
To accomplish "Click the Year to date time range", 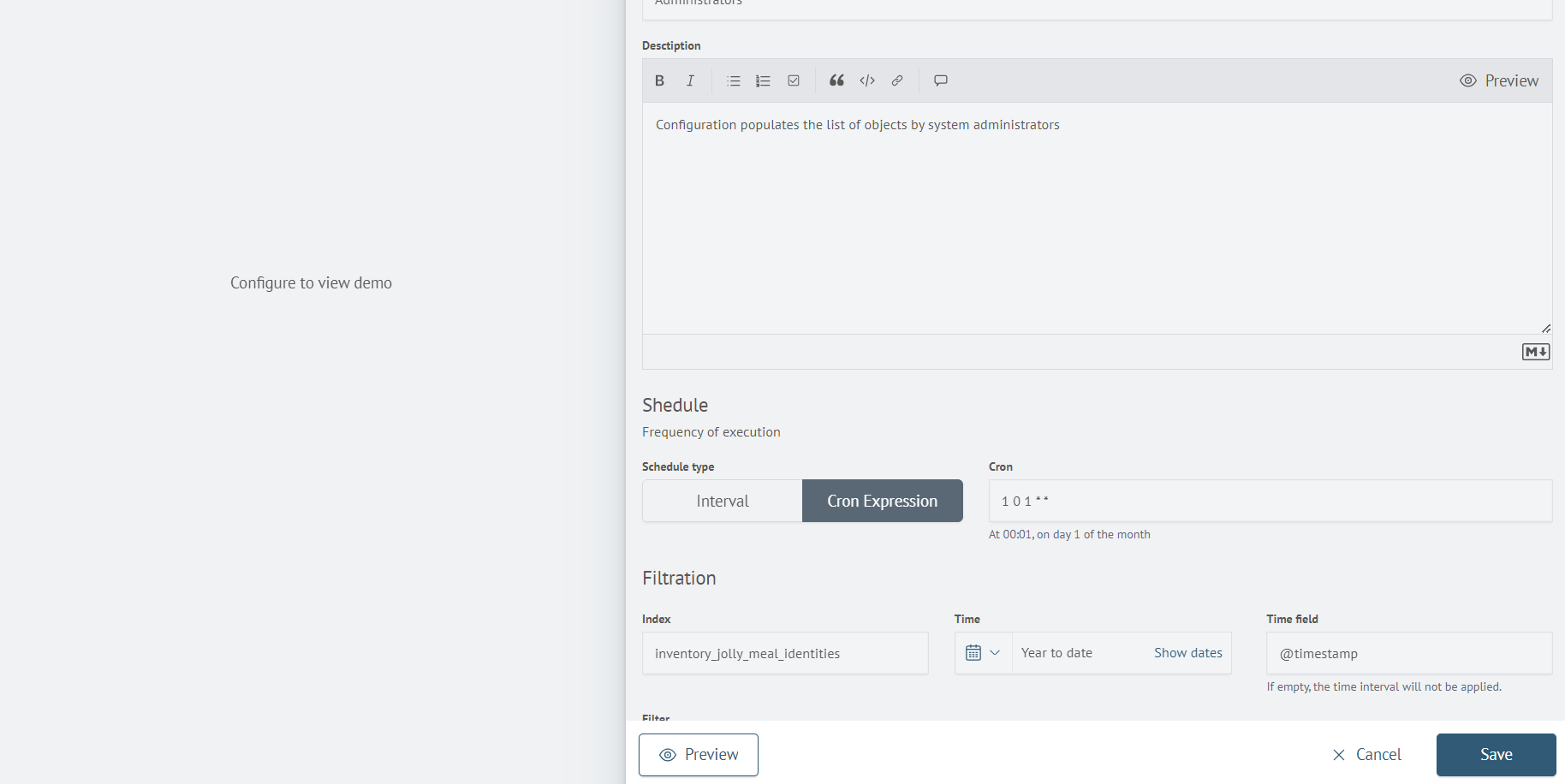I will [x=1056, y=653].
